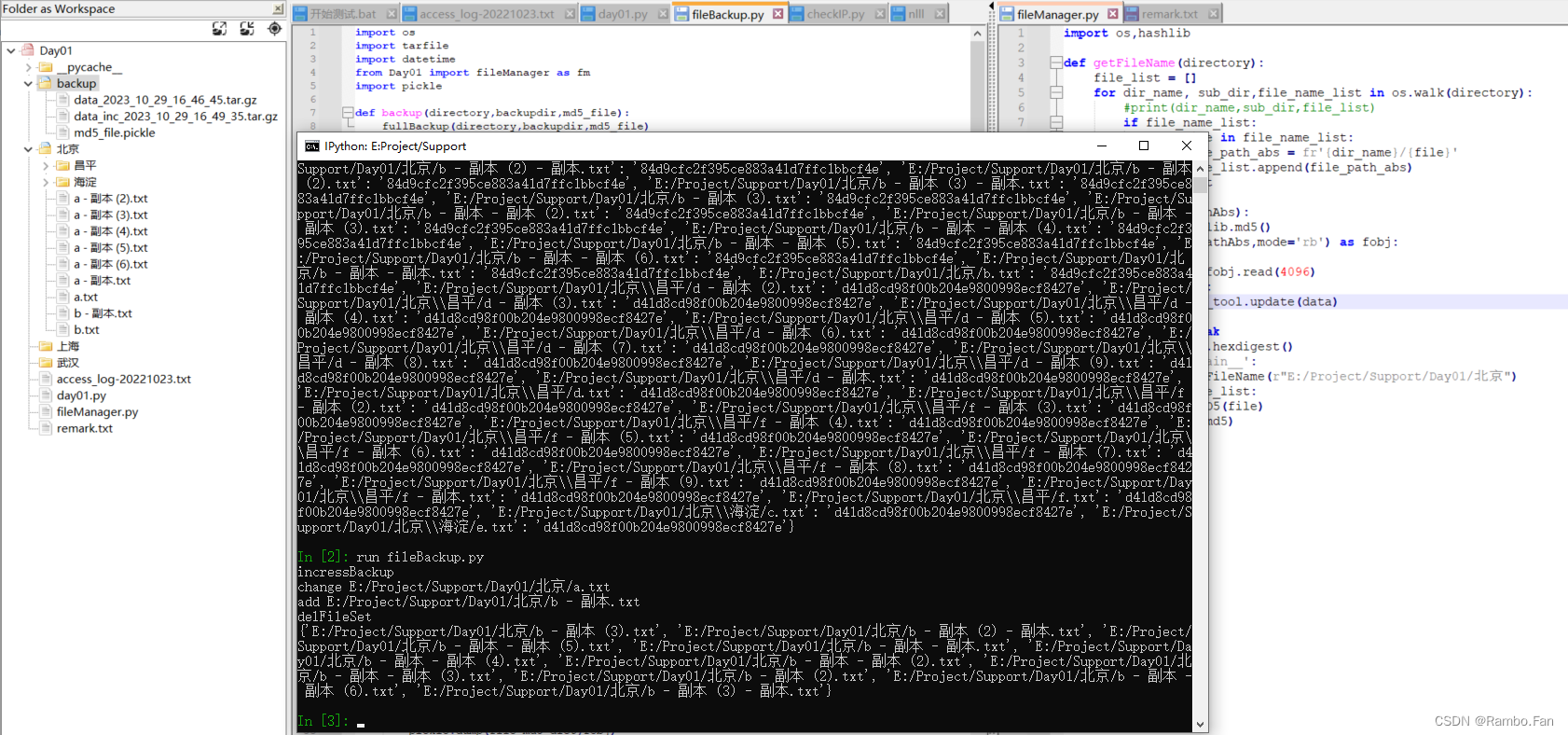Select data_2023_10_29_16_46_45.tar.gz in the tree
The width and height of the screenshot is (1568, 735).
point(165,100)
